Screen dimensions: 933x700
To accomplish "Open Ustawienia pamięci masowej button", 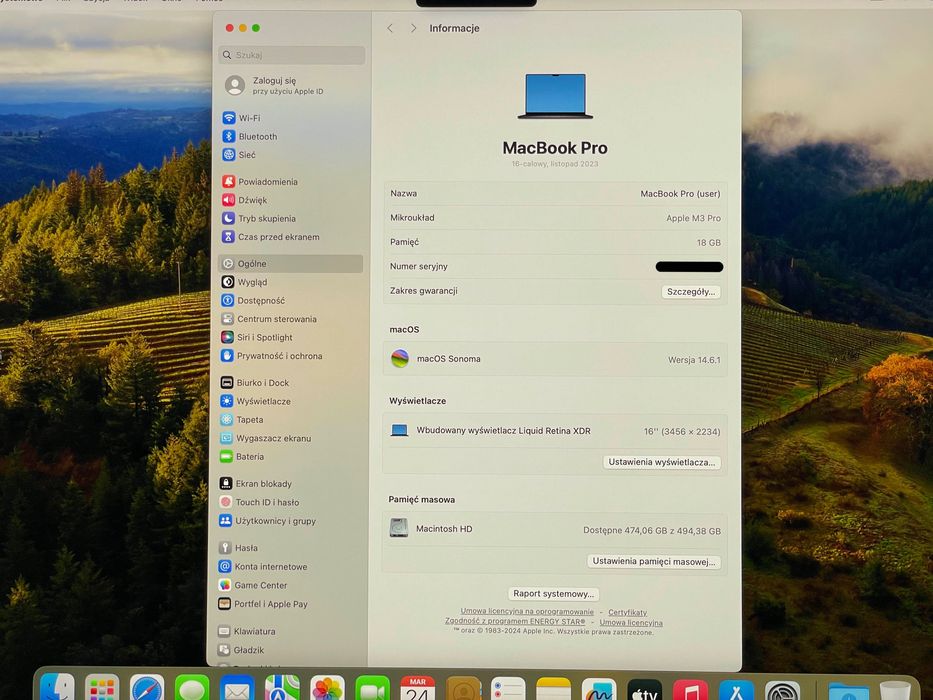I will (654, 561).
